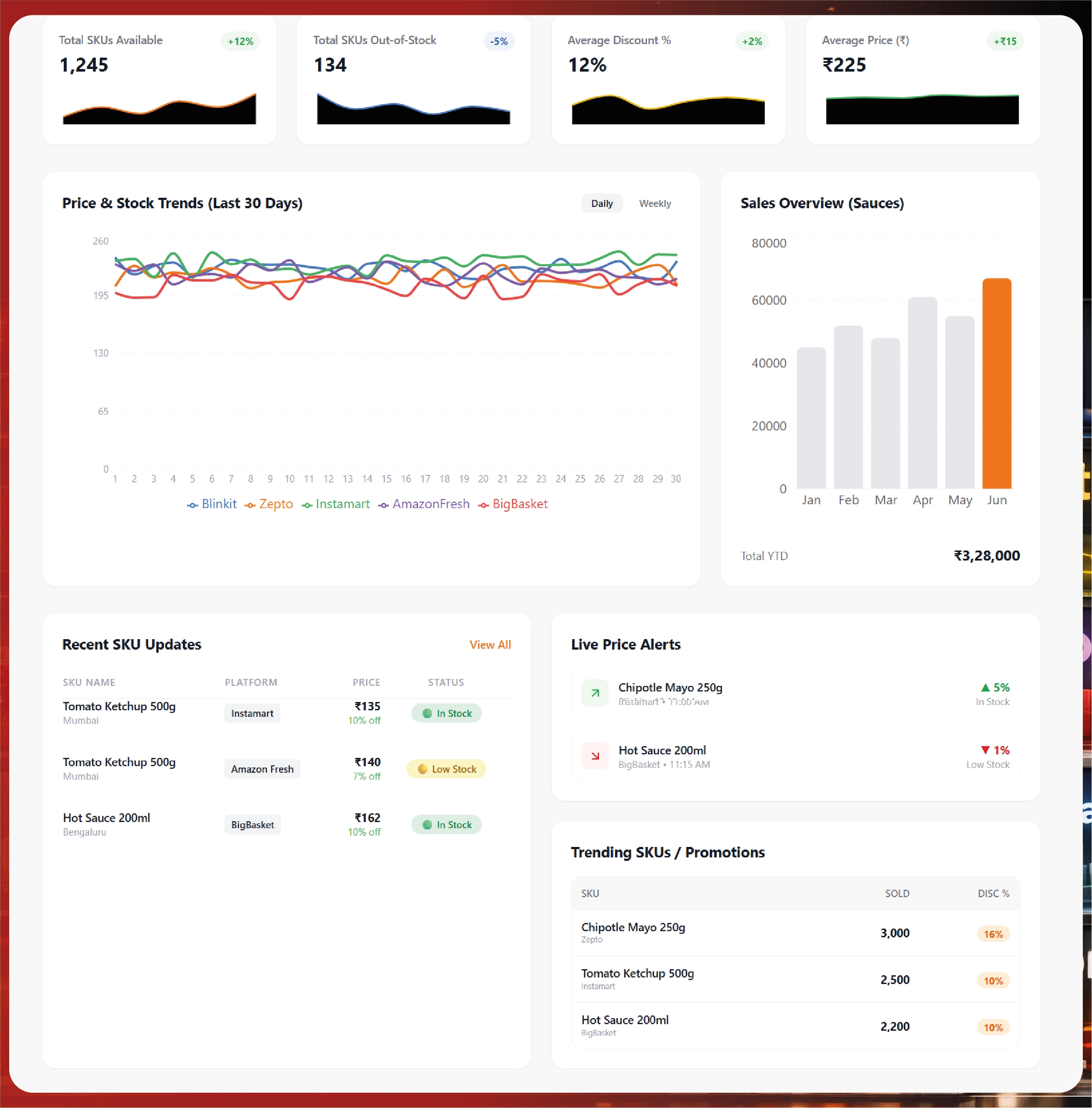
Task: Open View All SKU updates link
Action: coord(490,645)
